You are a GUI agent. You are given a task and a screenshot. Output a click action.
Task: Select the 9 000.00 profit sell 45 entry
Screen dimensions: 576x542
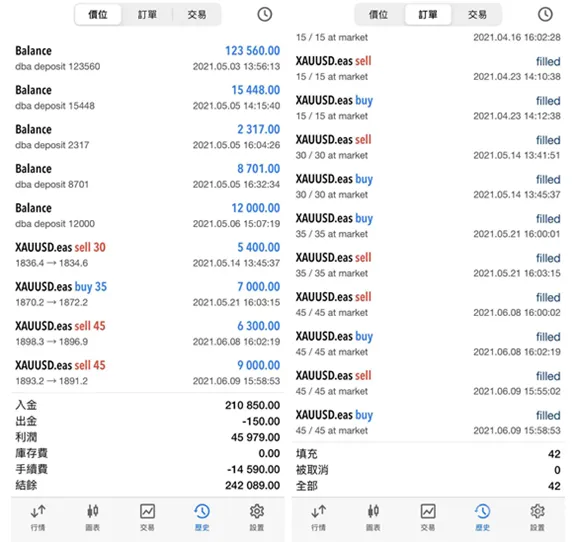[x=147, y=373]
